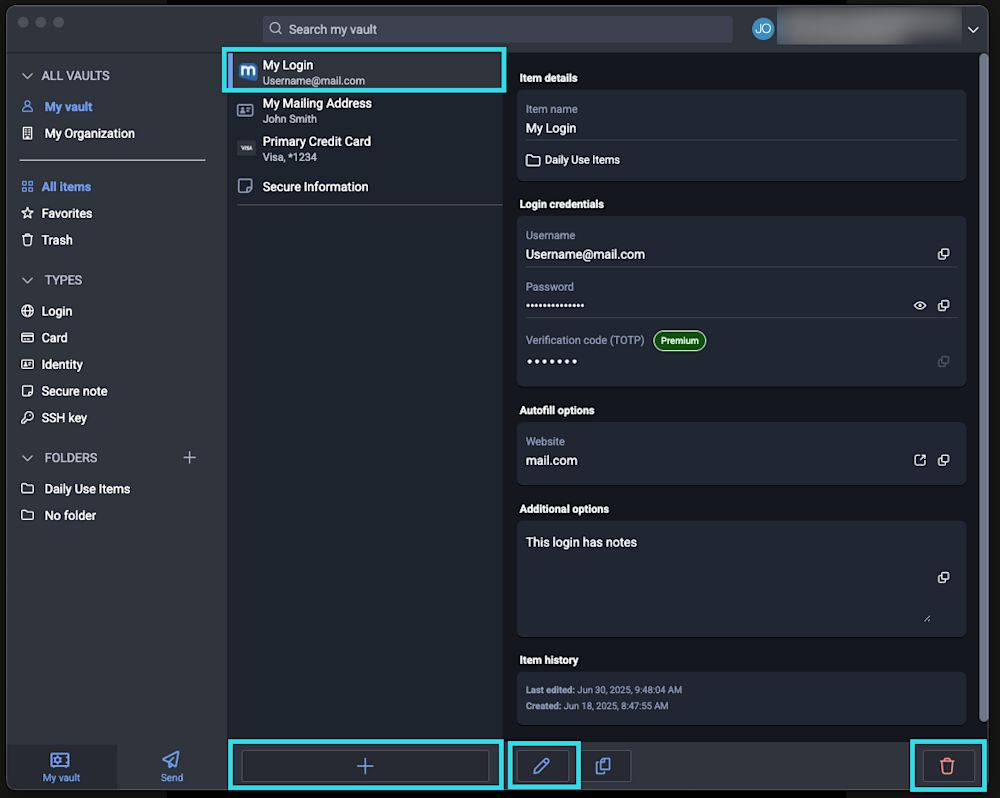Screen dimensions: 1000x798
Task: Click the Daily Use Items folder label in details
Action: click(582, 159)
